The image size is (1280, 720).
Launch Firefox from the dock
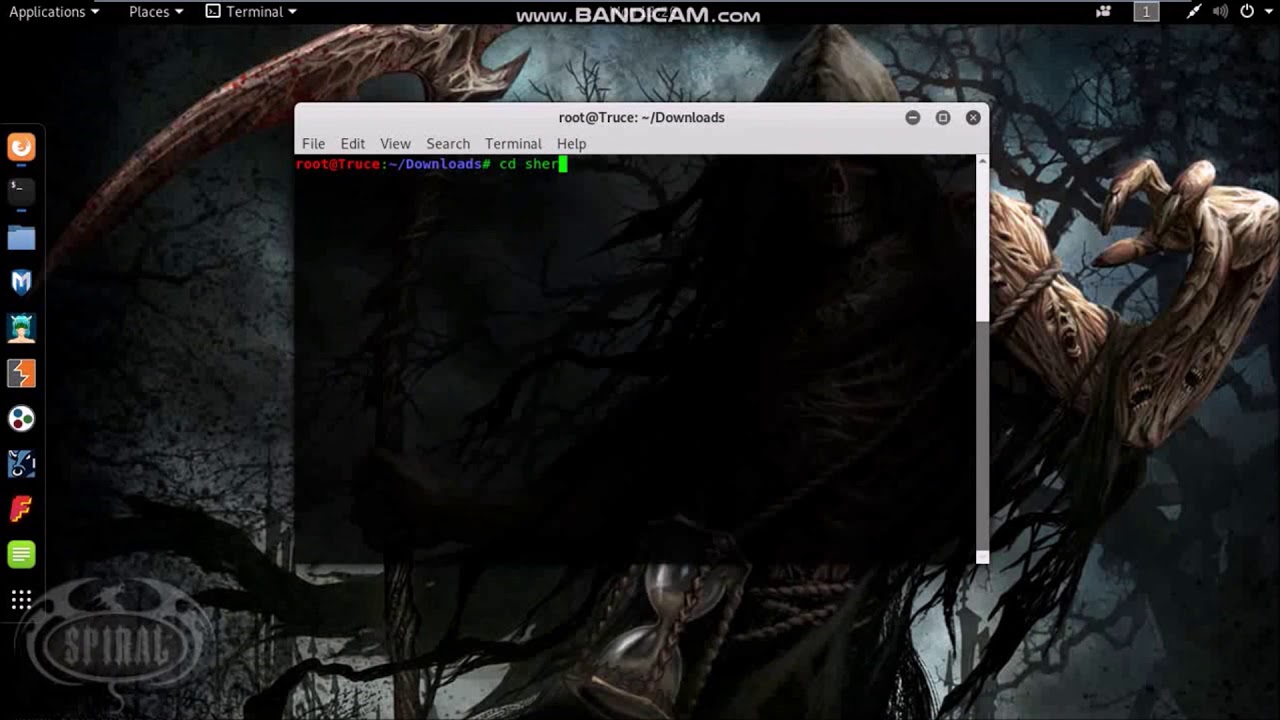point(21,147)
